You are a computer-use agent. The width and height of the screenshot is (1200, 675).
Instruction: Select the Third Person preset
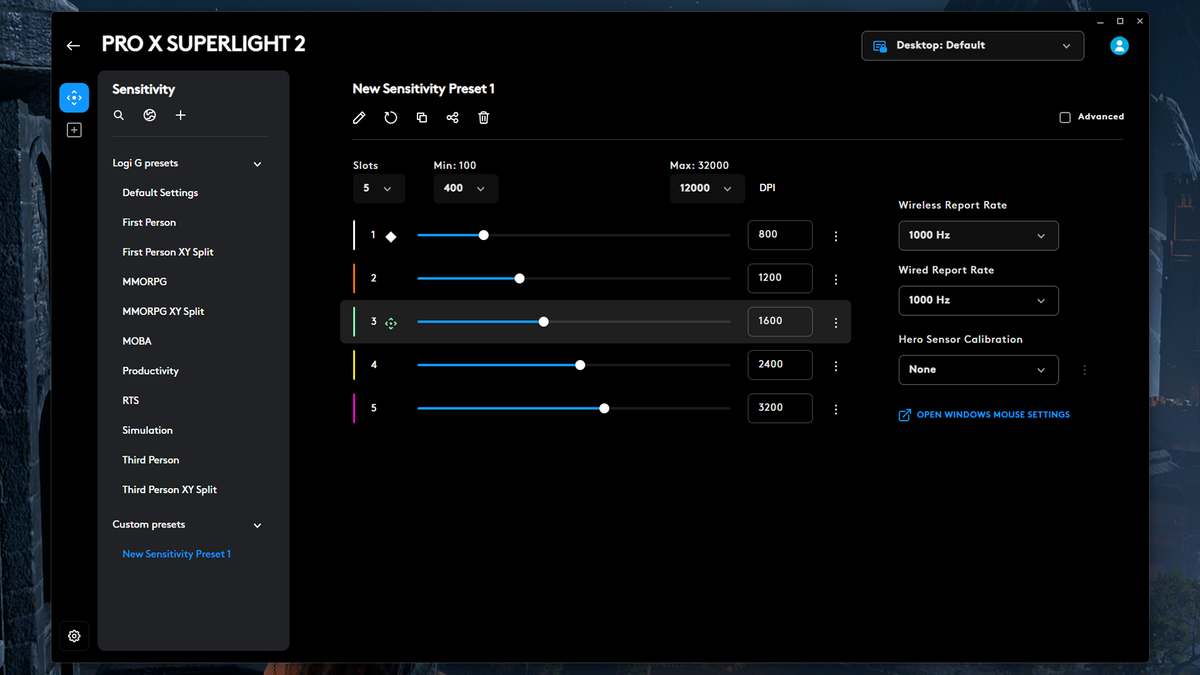coord(151,460)
